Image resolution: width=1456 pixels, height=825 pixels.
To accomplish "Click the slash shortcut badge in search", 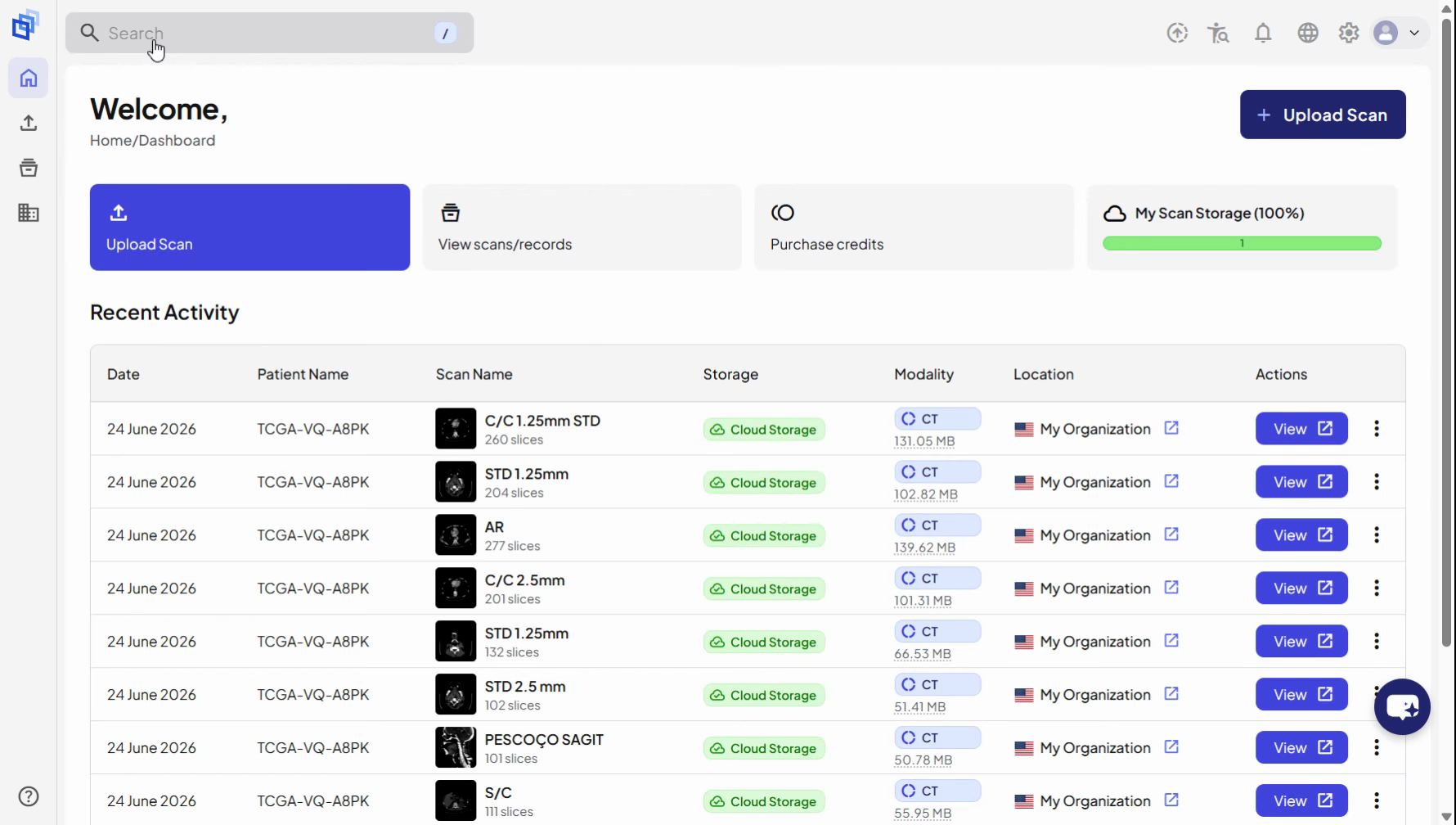I will 445,34.
